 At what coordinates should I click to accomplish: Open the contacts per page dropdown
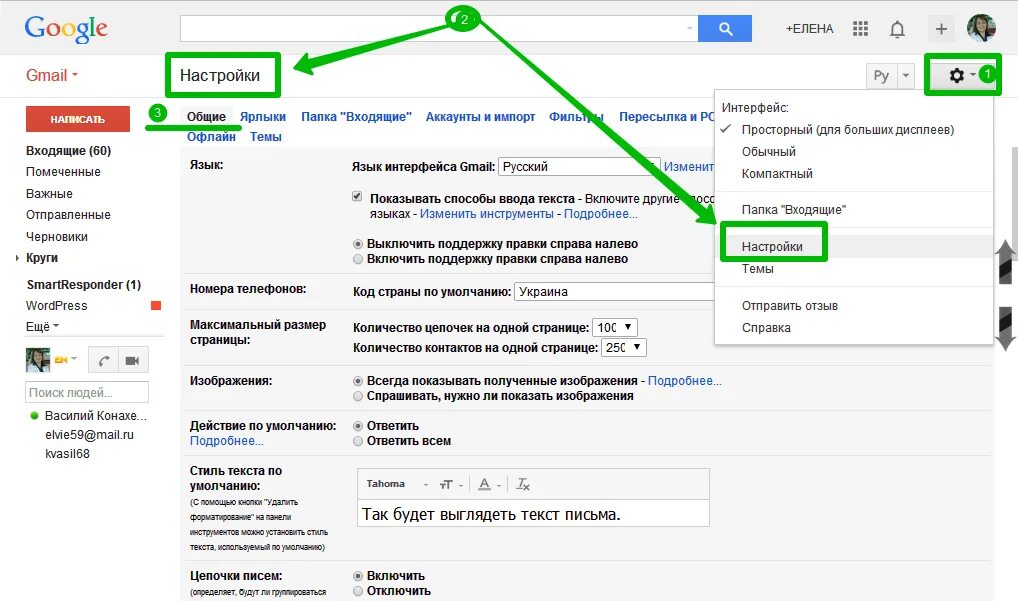point(624,348)
